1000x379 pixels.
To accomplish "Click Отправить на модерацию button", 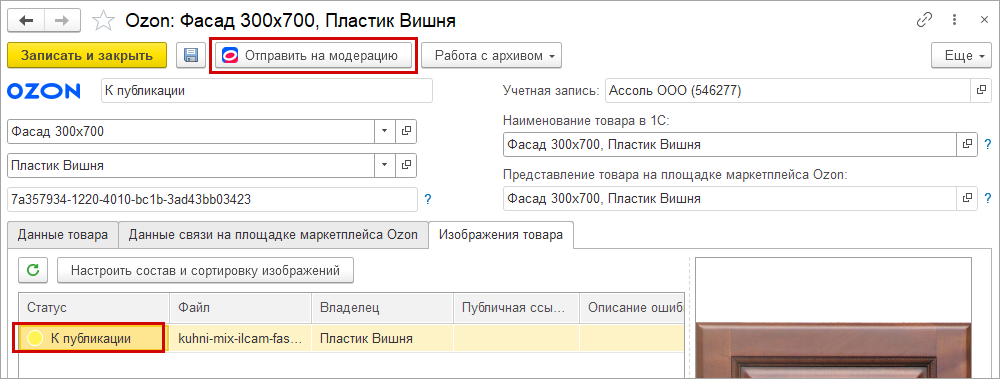I will point(313,56).
